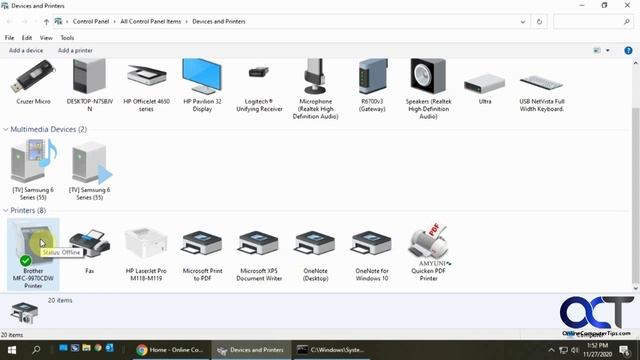Select the Cruzer Micro USB drive device
Screen dimensions: 640x360
click(33, 82)
